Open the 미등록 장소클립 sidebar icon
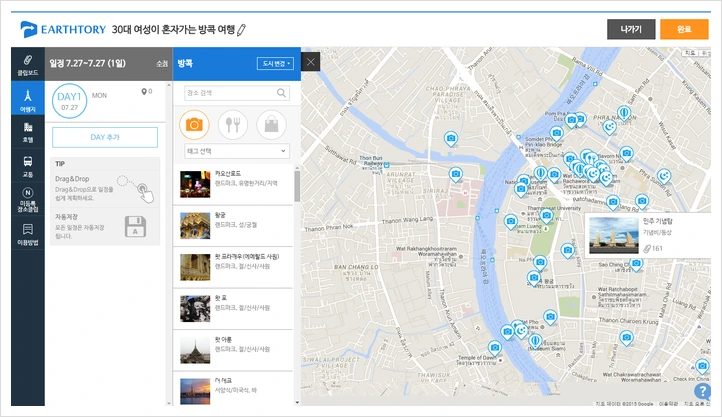The image size is (722, 417). (x=28, y=200)
